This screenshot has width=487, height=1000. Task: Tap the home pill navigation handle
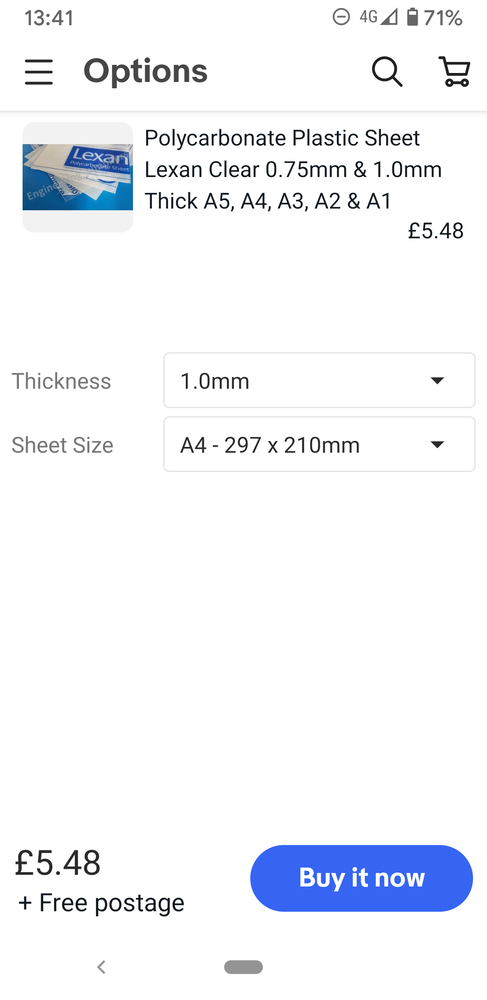pyautogui.click(x=244, y=967)
